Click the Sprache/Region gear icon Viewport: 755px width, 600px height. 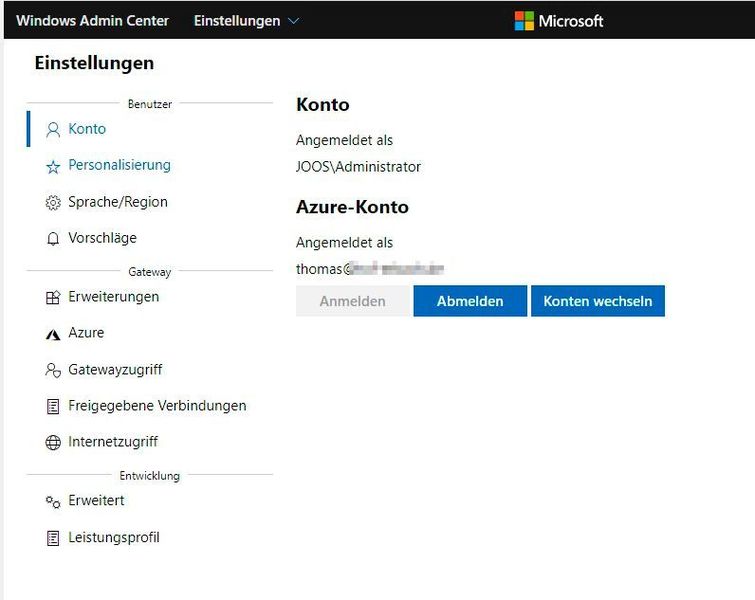click(53, 203)
